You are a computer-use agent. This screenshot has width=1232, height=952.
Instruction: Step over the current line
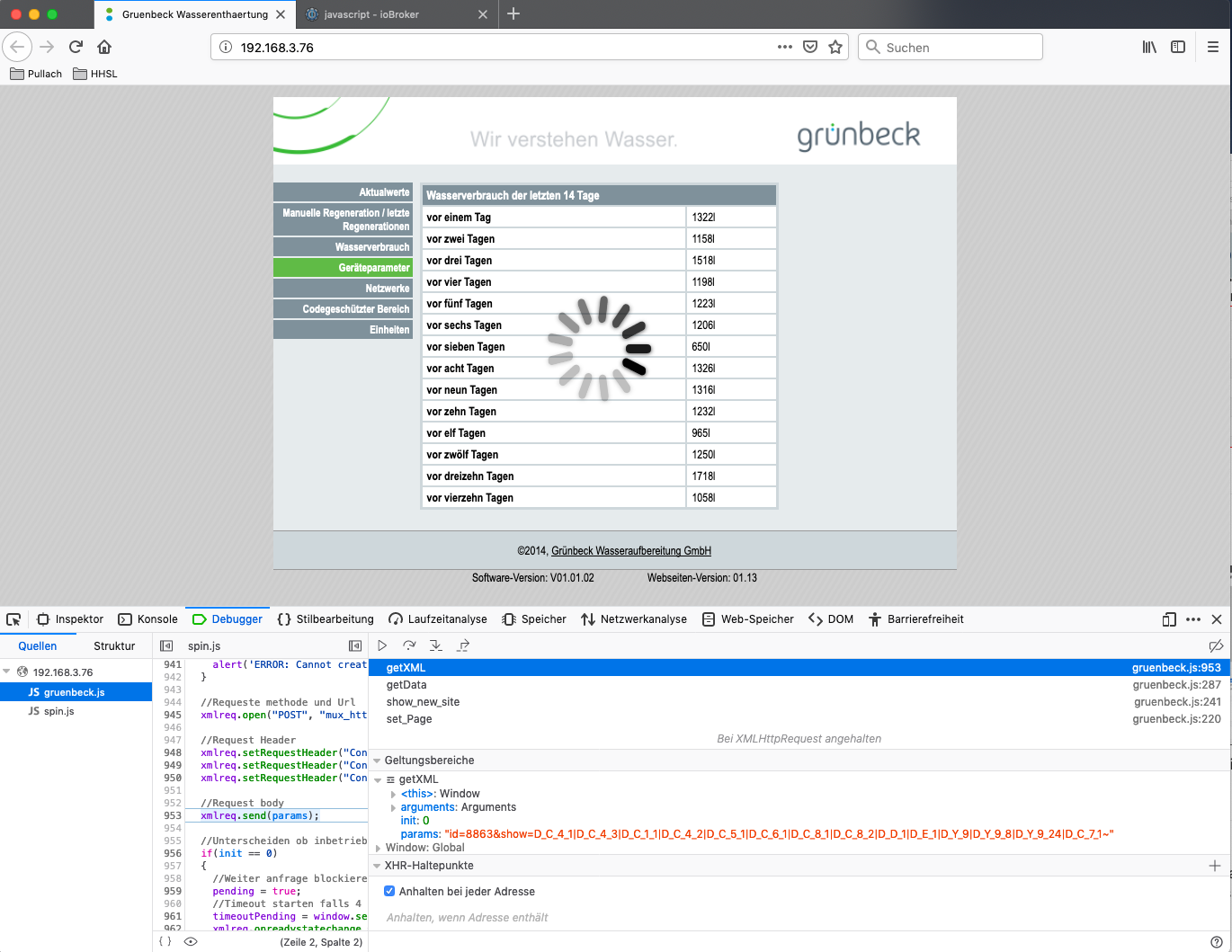pos(409,645)
